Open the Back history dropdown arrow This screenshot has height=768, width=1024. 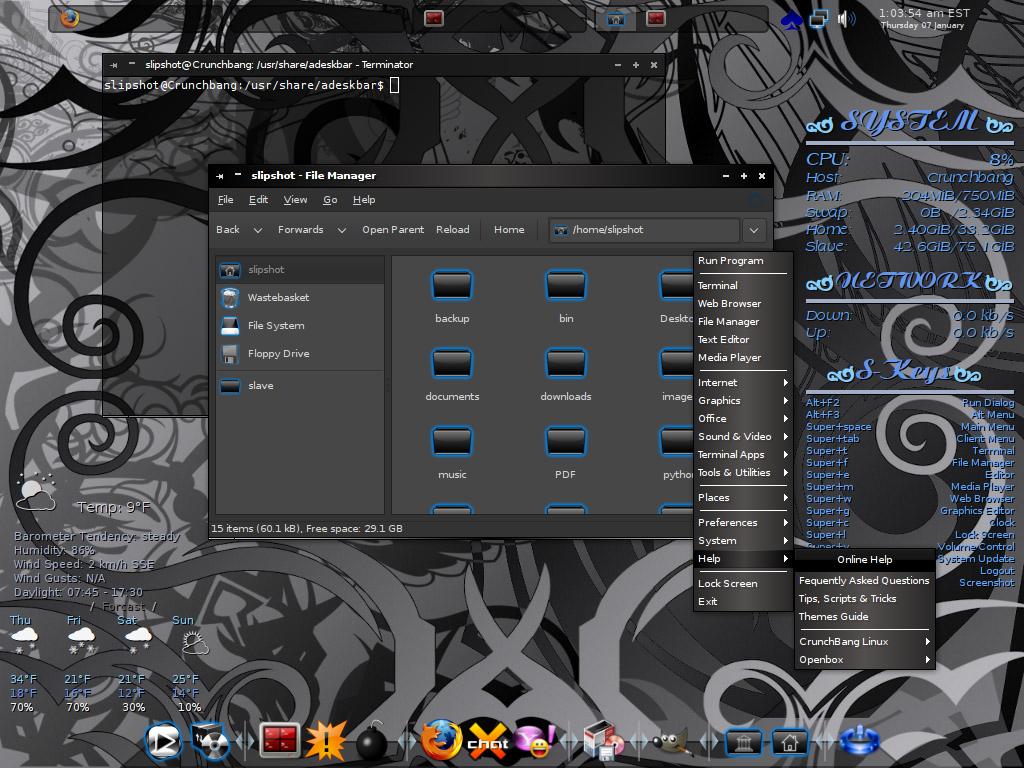(257, 230)
